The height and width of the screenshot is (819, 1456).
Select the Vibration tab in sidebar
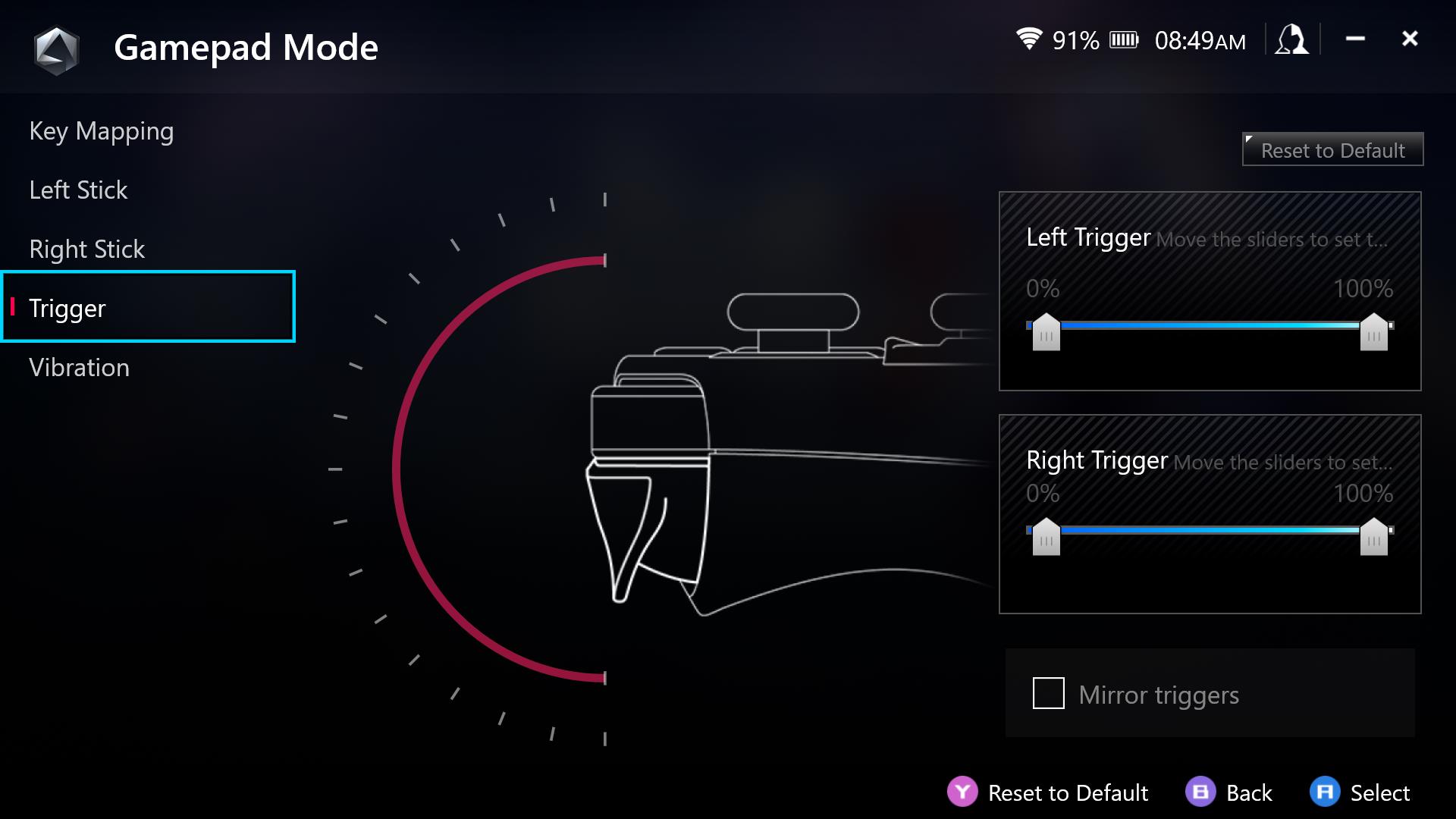coord(79,367)
